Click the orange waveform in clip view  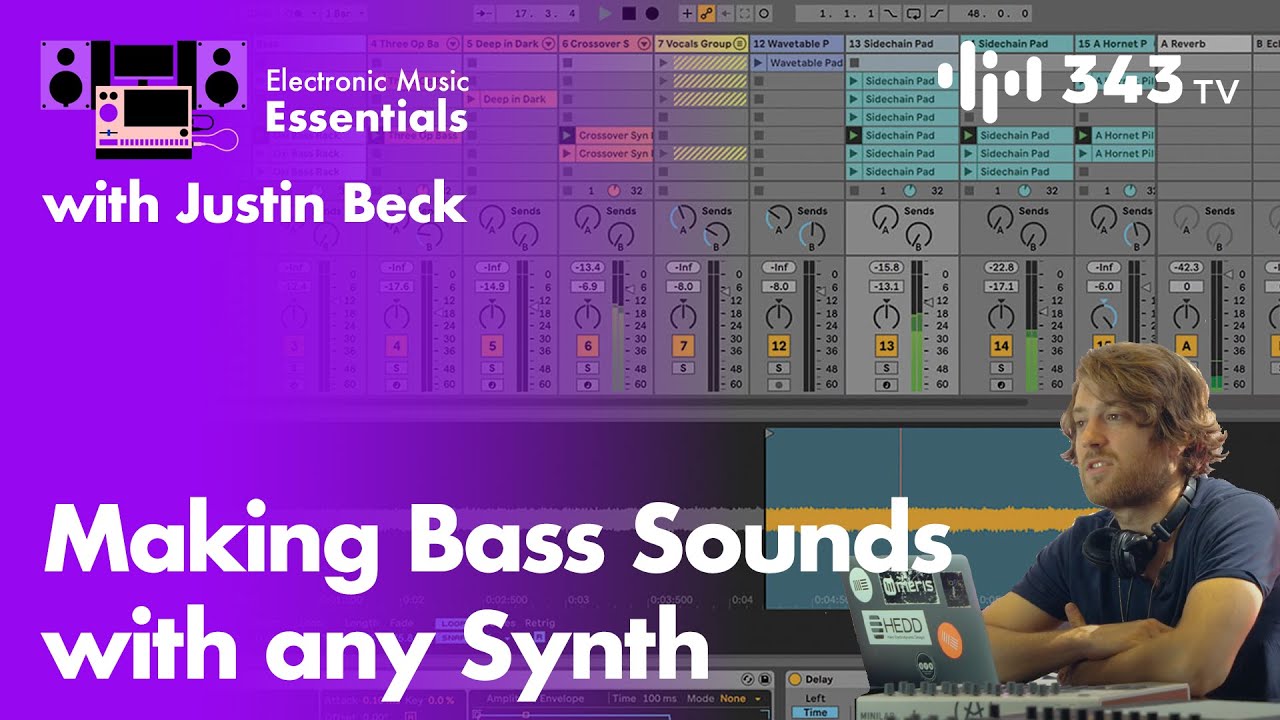(x=915, y=521)
